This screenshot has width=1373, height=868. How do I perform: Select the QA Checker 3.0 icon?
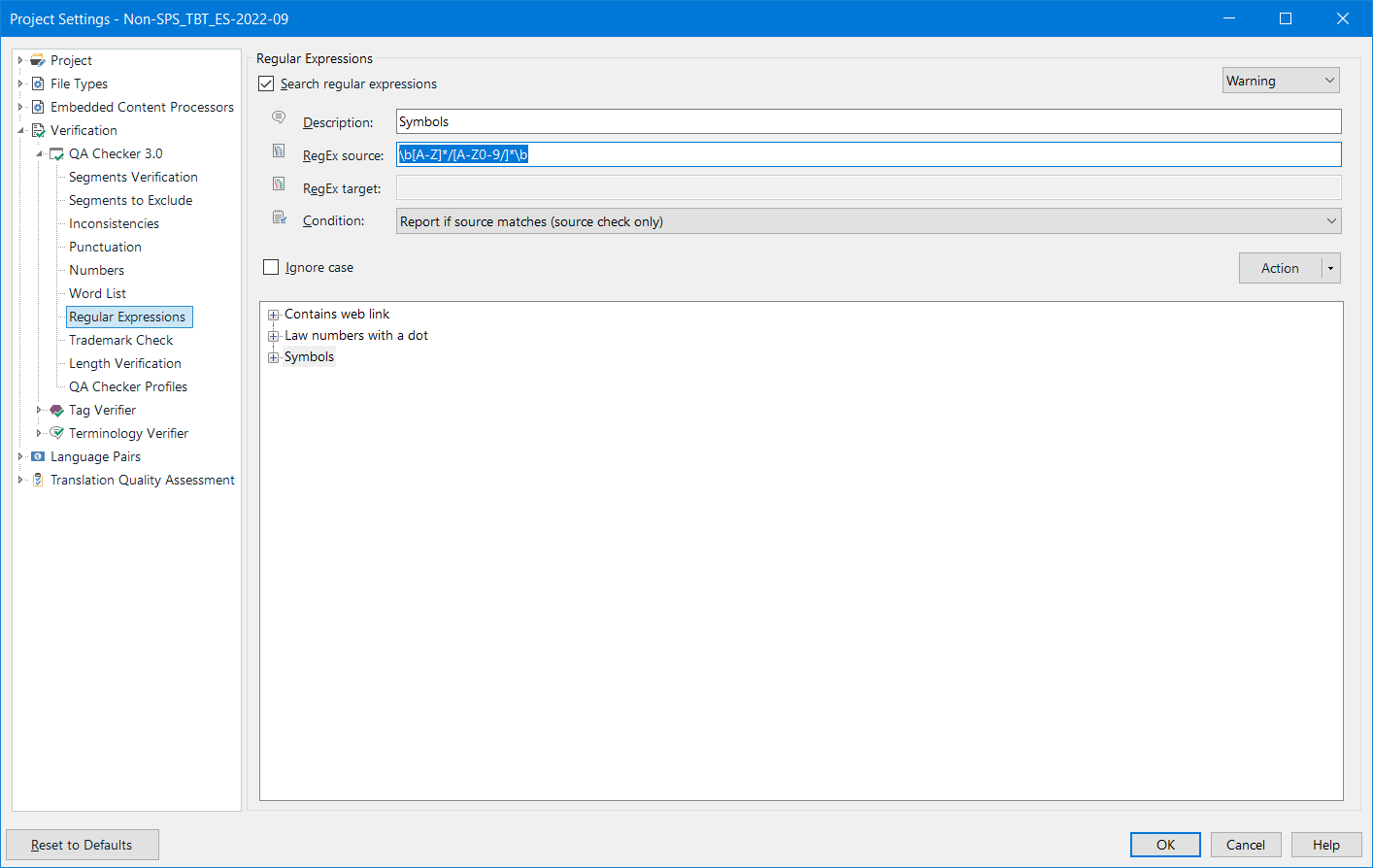(x=55, y=153)
